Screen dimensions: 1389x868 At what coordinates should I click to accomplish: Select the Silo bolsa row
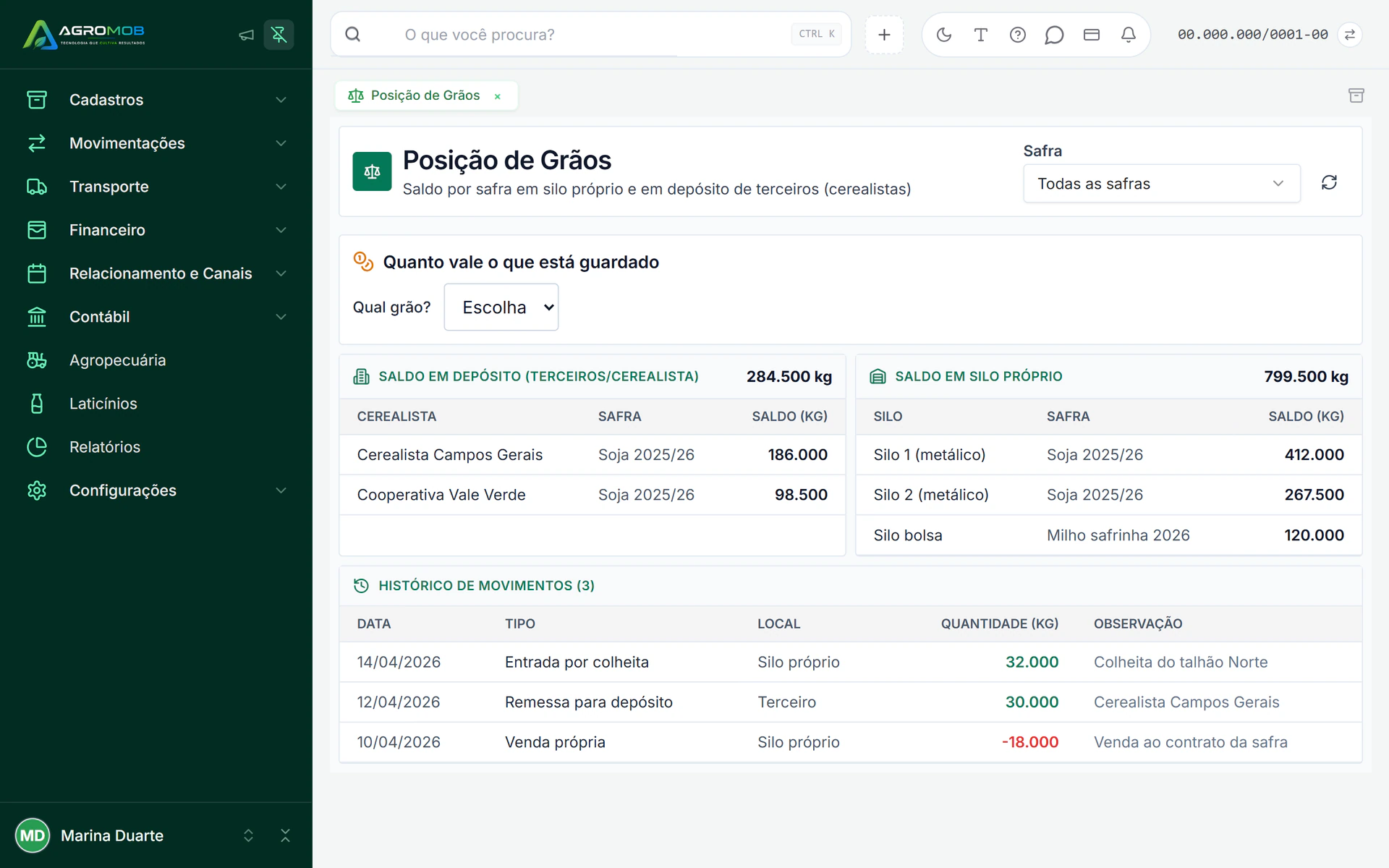1108,535
